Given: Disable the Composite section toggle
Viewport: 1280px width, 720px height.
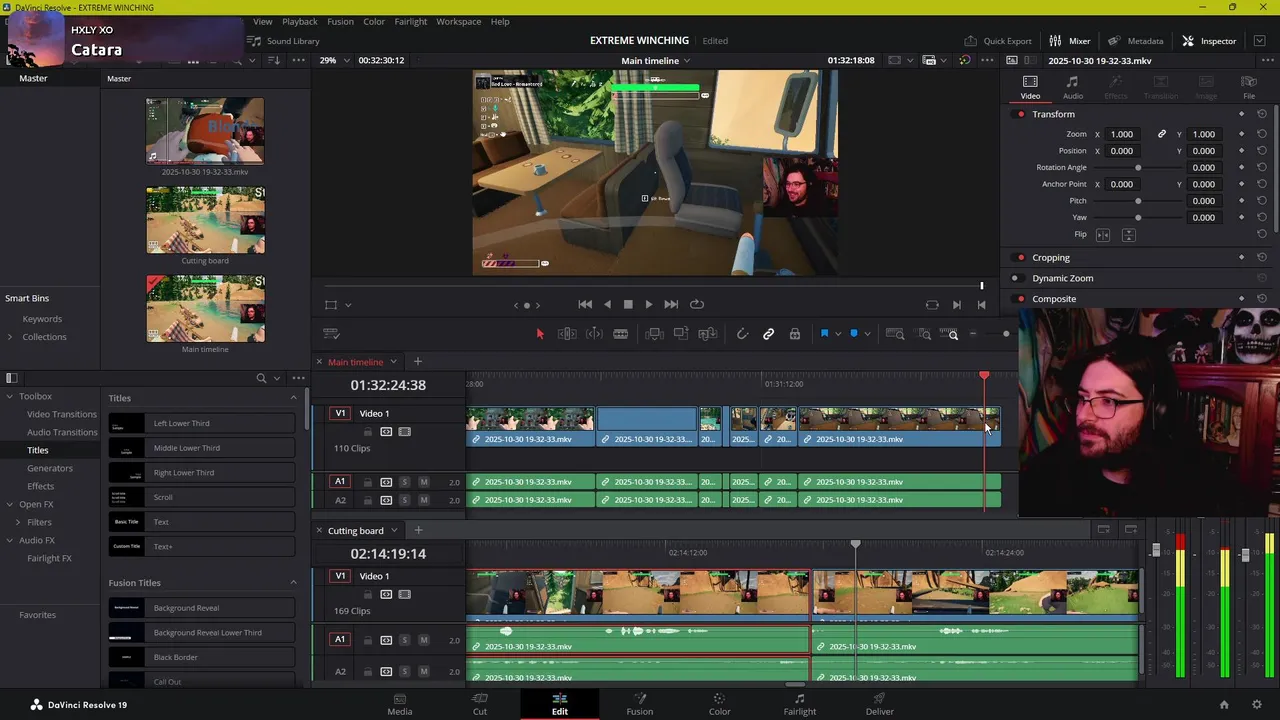Looking at the screenshot, I should point(1020,299).
